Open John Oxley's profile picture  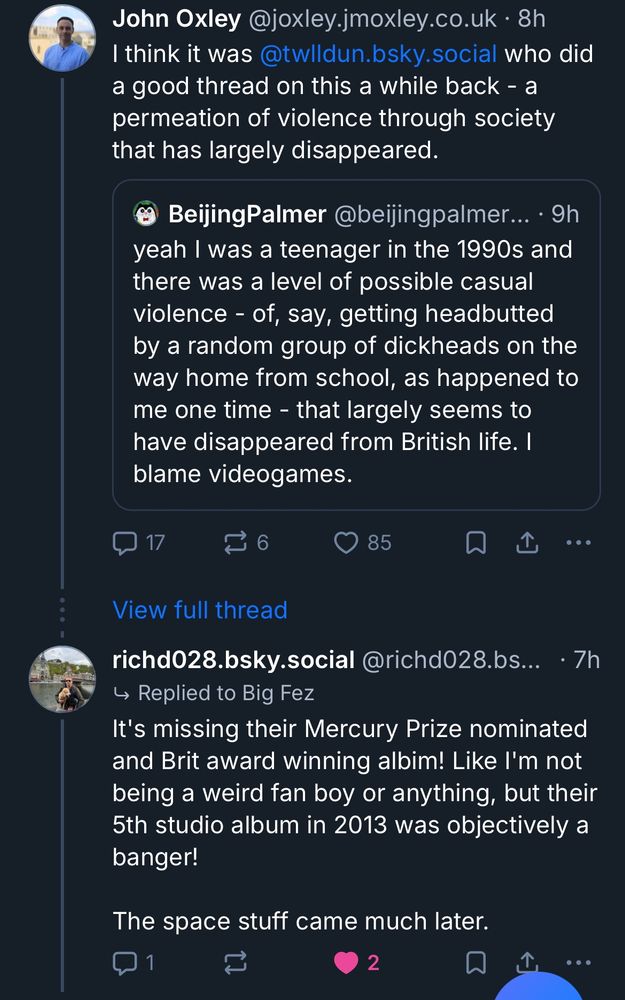62,37
